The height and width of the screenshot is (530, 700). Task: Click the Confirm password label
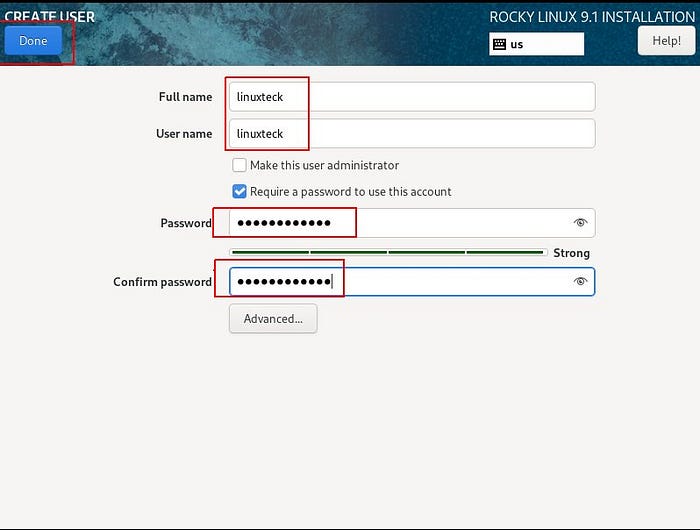[162, 282]
